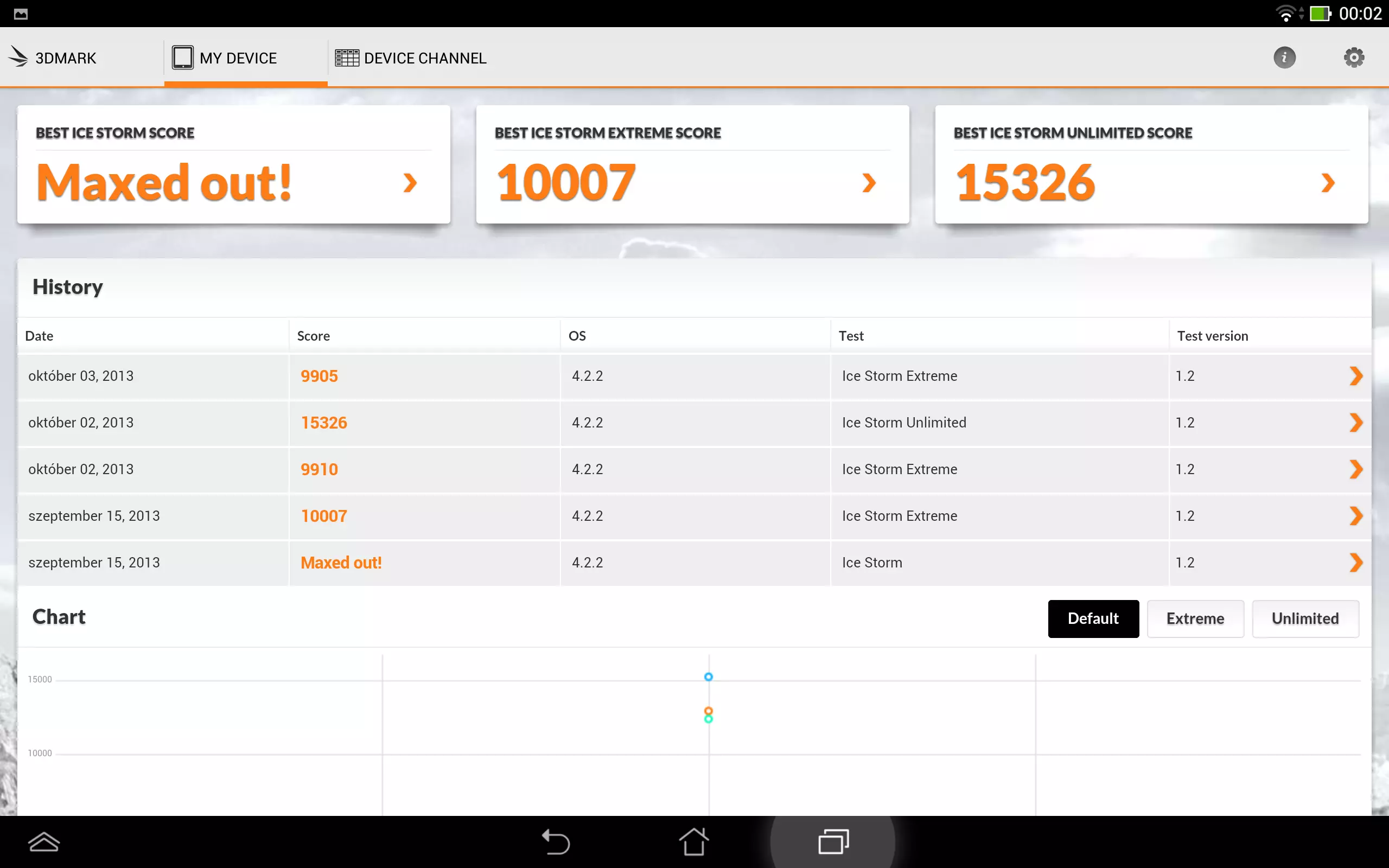Switch chart to Unlimited results
1389x868 pixels.
point(1304,618)
